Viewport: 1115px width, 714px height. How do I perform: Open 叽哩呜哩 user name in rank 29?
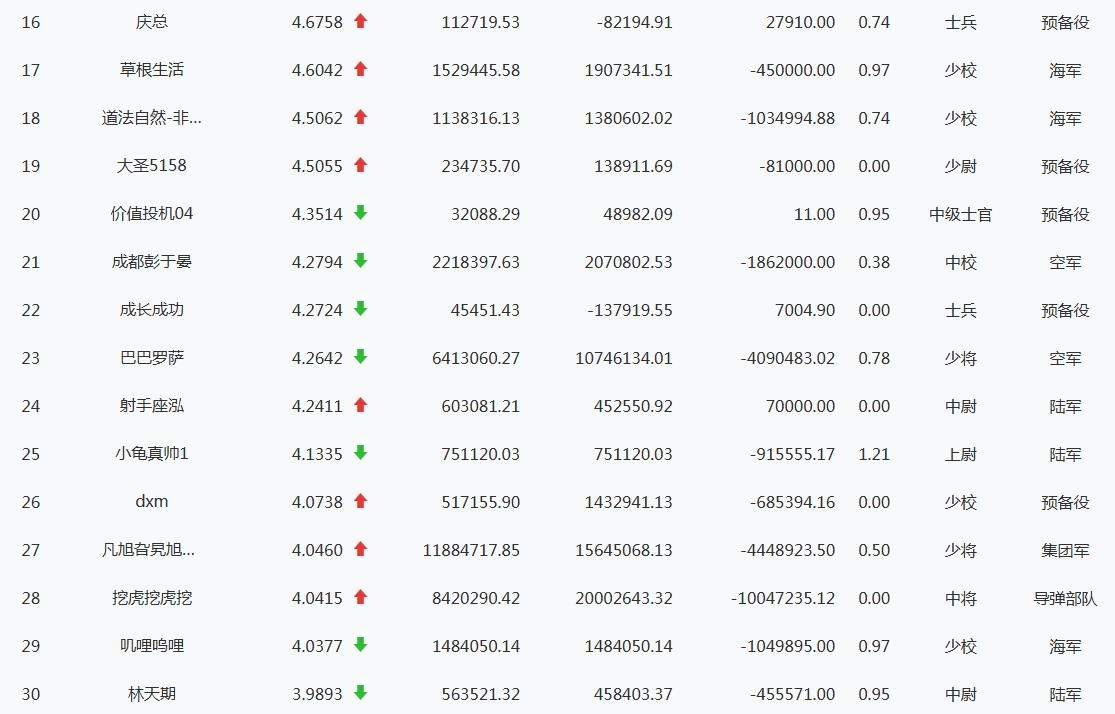(x=151, y=646)
